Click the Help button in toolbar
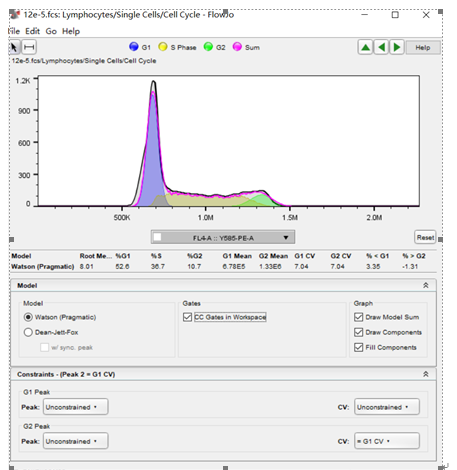Viewport: 457px width, 470px height. click(423, 47)
